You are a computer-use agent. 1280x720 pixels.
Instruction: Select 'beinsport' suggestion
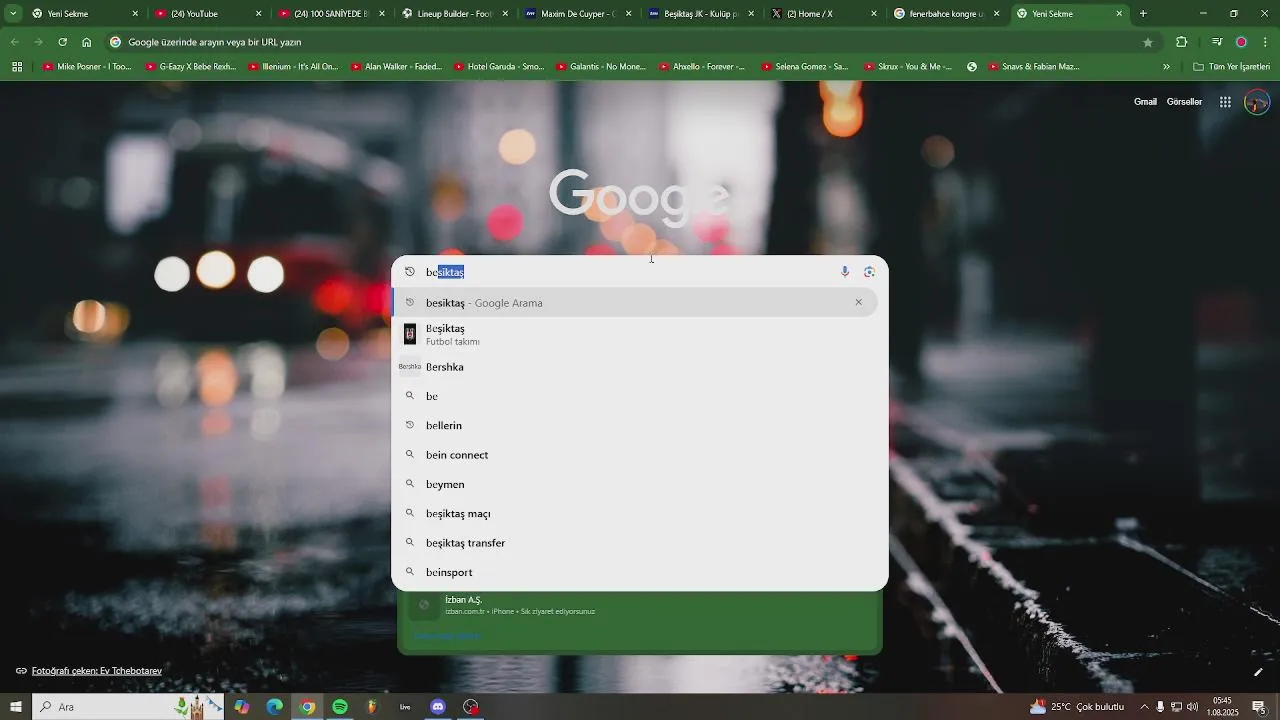click(x=640, y=572)
